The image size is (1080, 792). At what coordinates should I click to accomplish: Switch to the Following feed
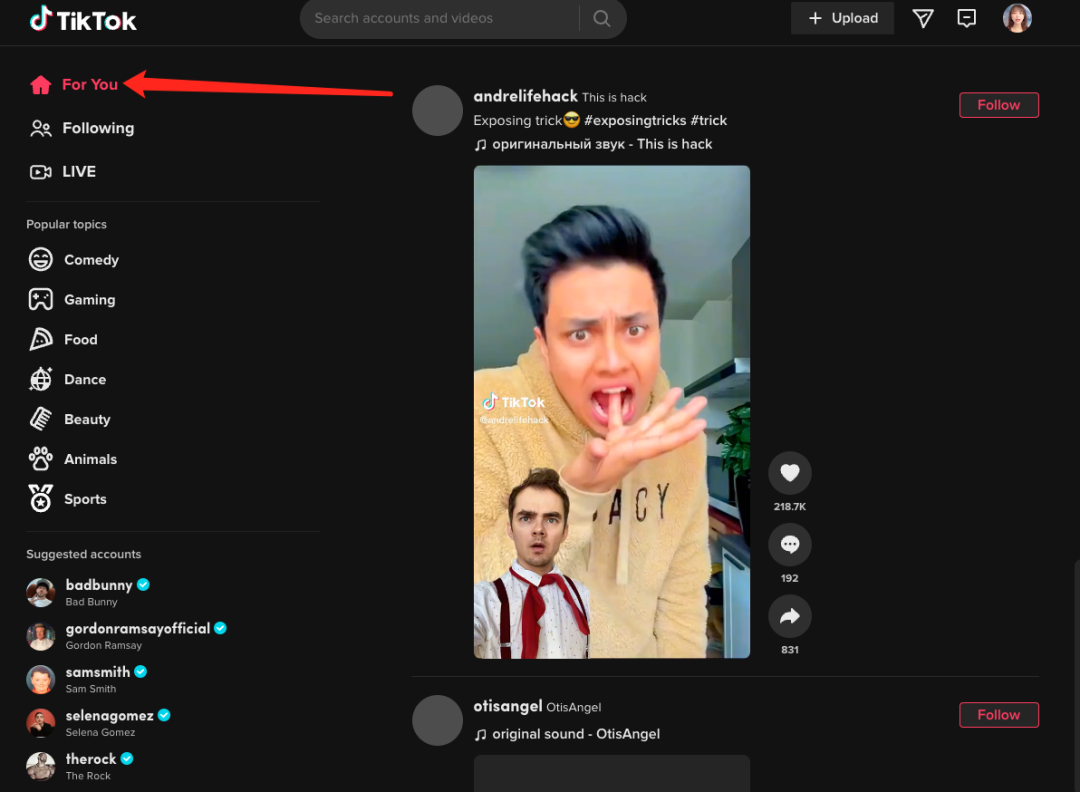96,128
